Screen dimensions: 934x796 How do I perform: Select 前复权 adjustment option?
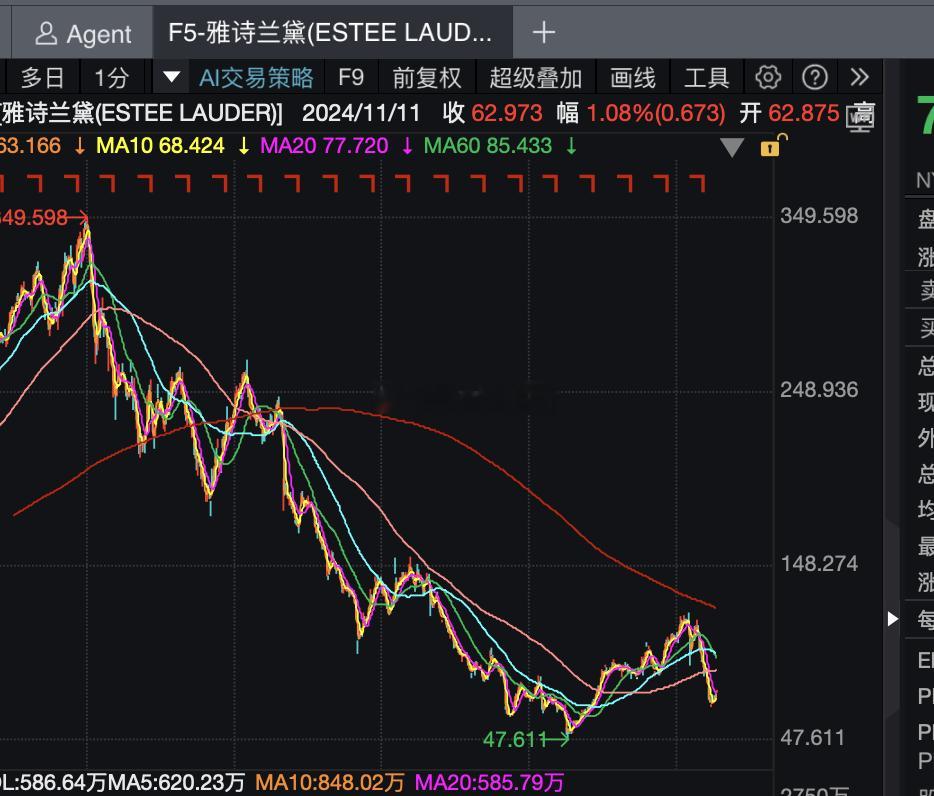click(x=426, y=78)
